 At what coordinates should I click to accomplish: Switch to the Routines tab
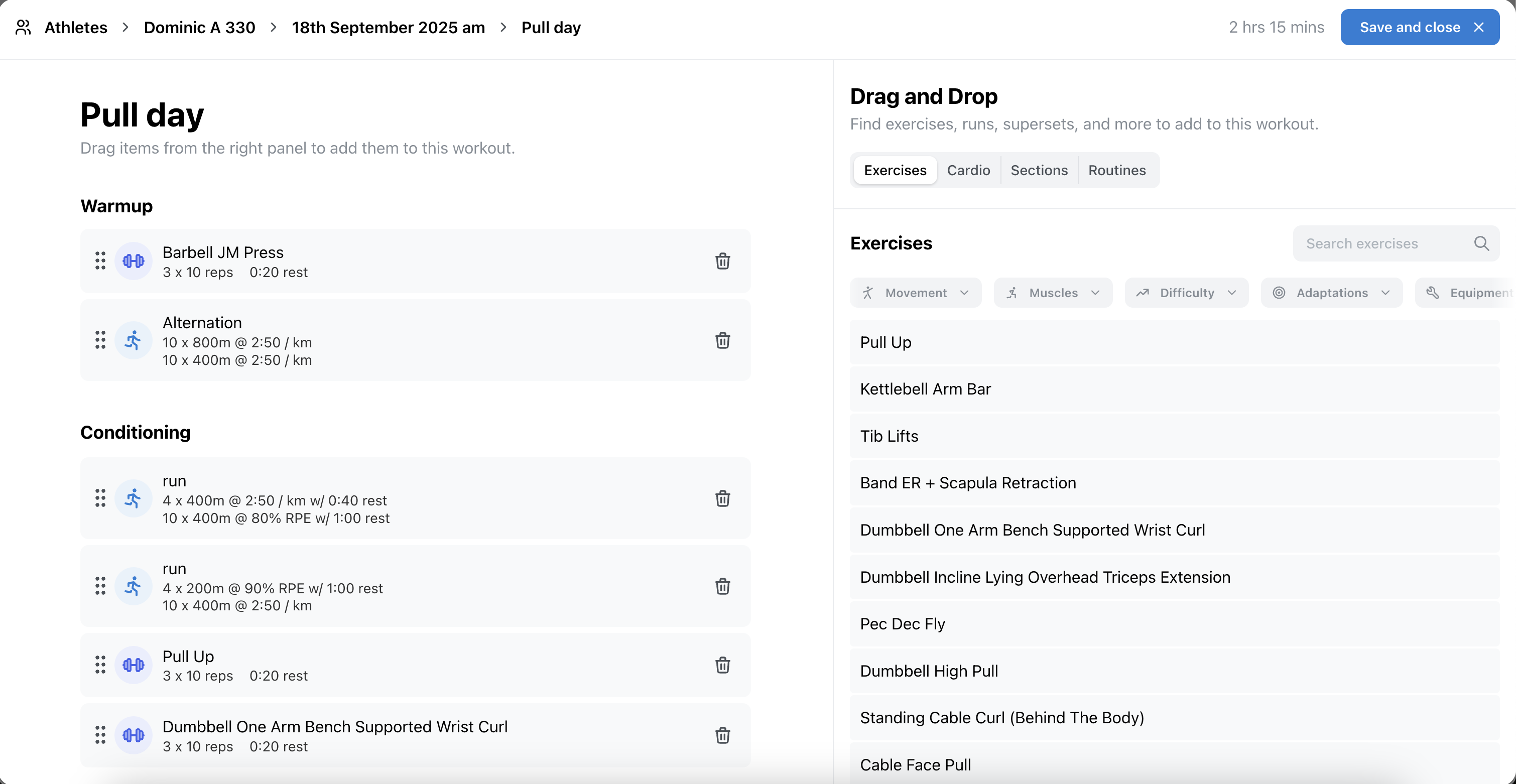[x=1117, y=170]
